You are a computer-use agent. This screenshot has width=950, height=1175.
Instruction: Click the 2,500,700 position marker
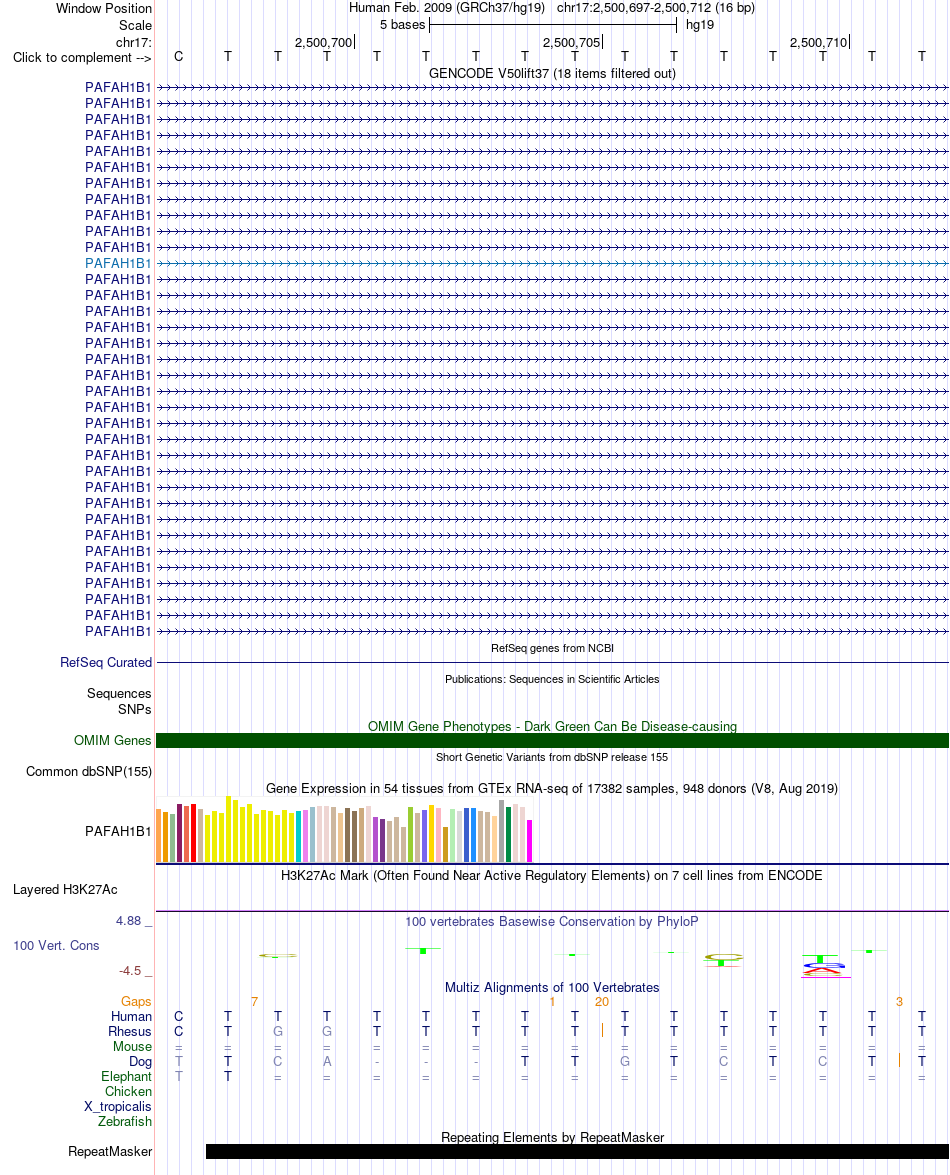(x=323, y=43)
